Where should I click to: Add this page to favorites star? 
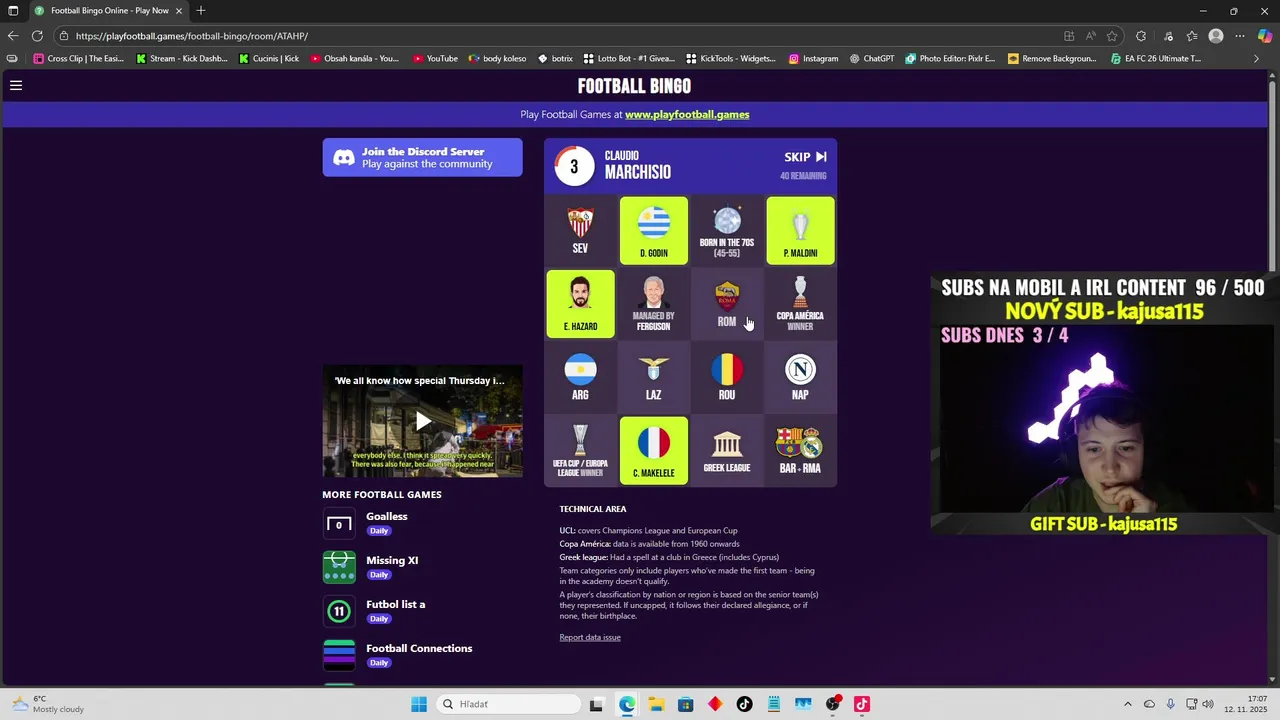1112,36
